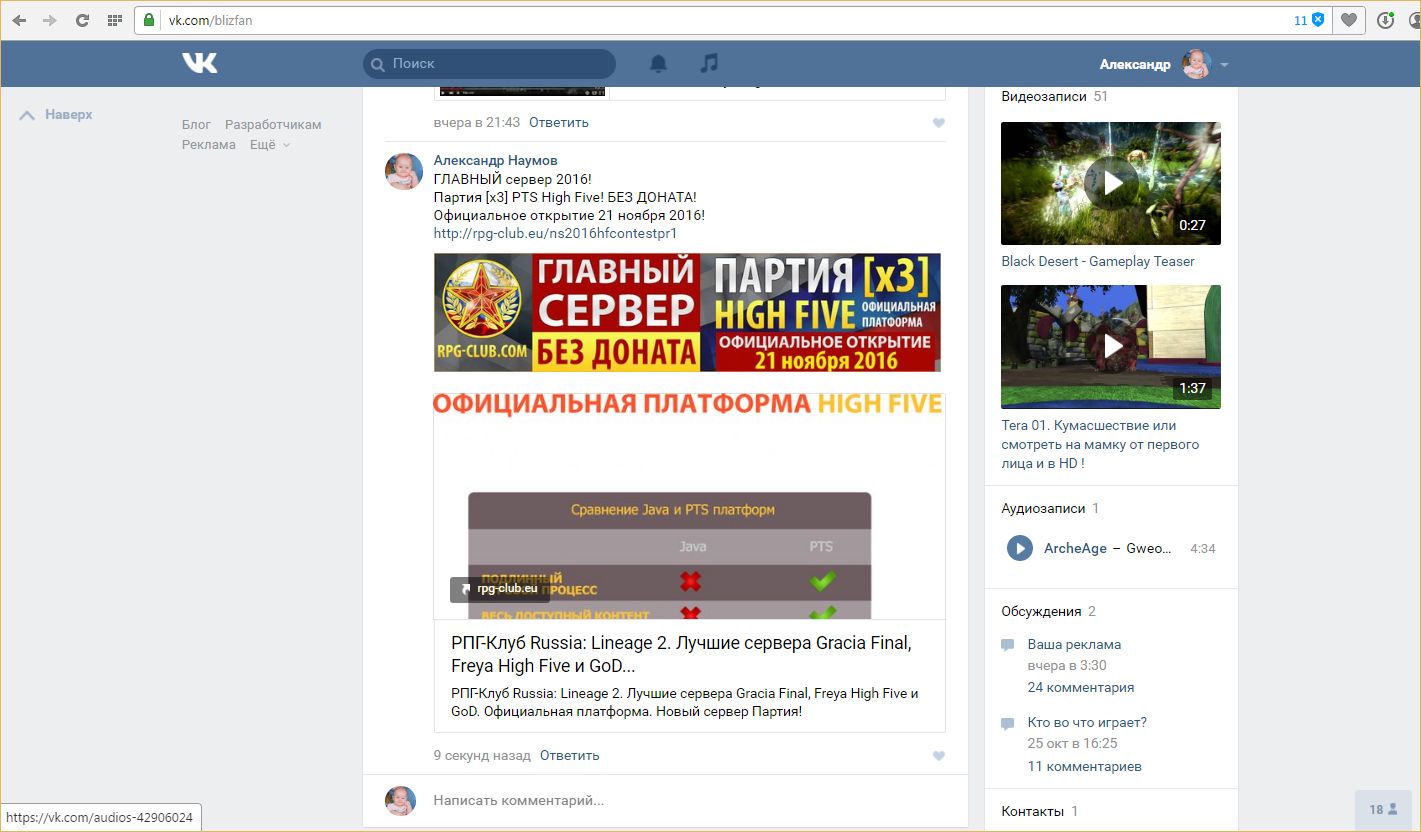The image size is (1421, 832).
Task: Click browser forward arrow
Action: 50,20
